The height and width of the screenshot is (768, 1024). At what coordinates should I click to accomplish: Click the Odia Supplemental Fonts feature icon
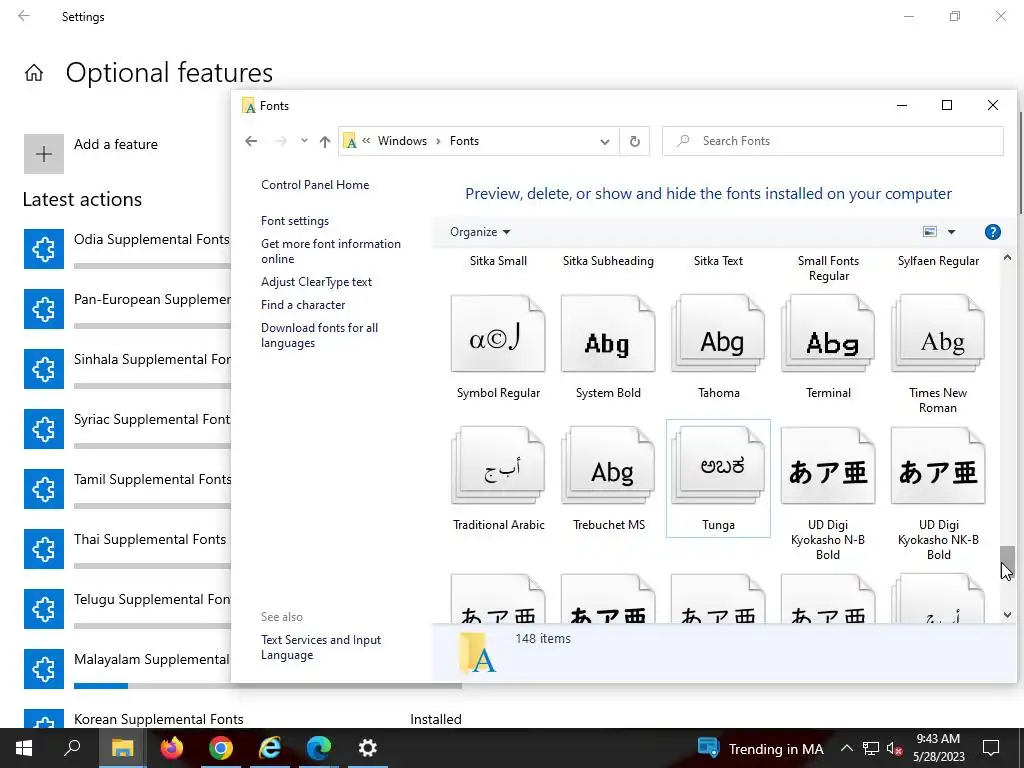pos(44,249)
